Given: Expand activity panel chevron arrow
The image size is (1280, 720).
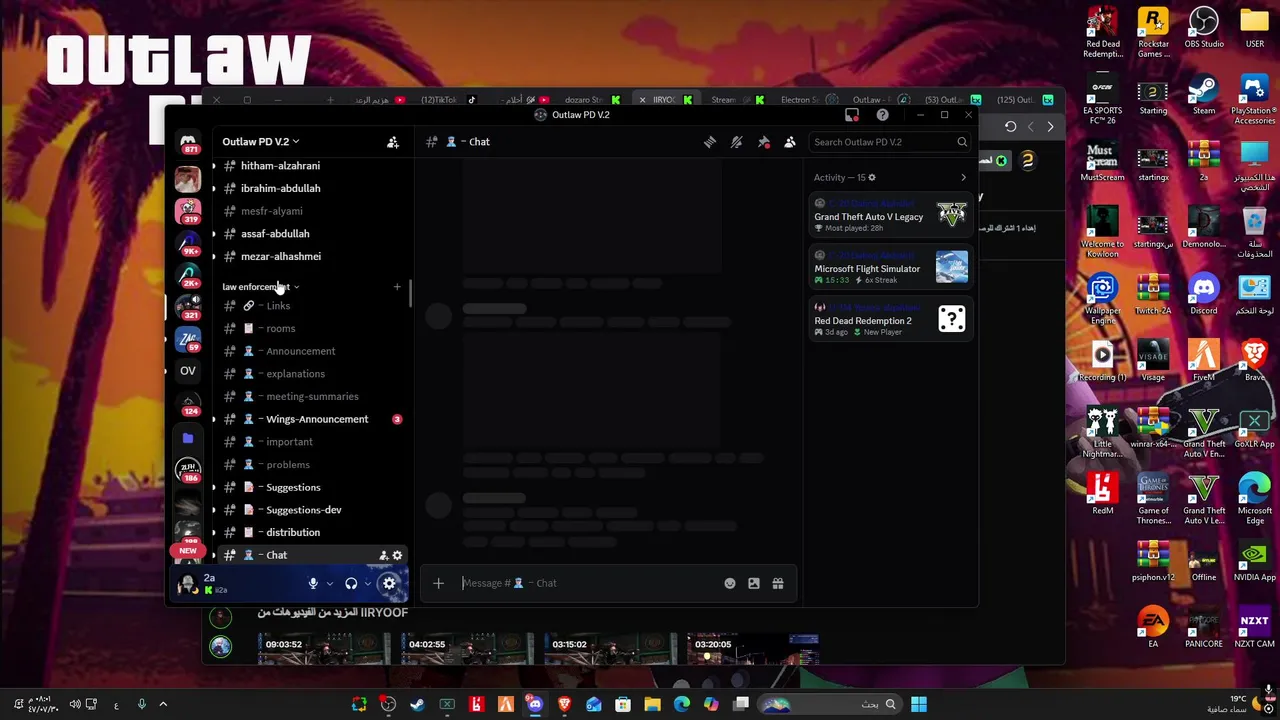Looking at the screenshot, I should (x=964, y=178).
